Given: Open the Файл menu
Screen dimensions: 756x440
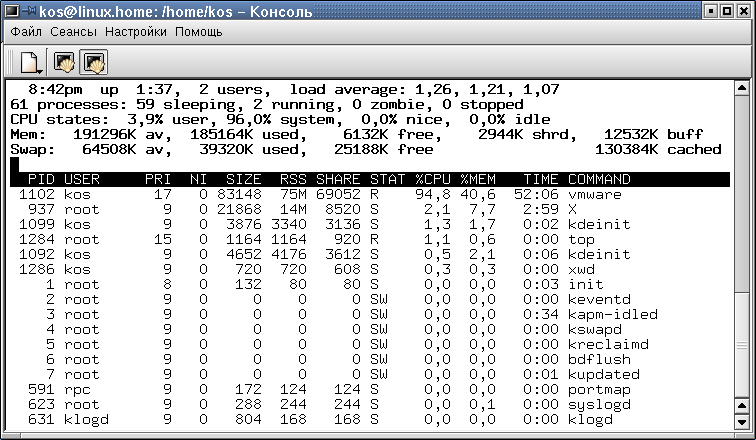Looking at the screenshot, I should click(x=27, y=32).
